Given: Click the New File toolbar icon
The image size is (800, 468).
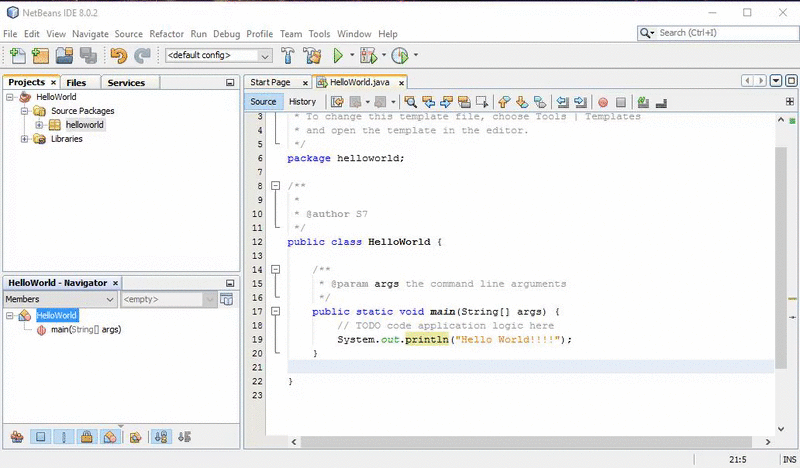Looking at the screenshot, I should [18, 55].
